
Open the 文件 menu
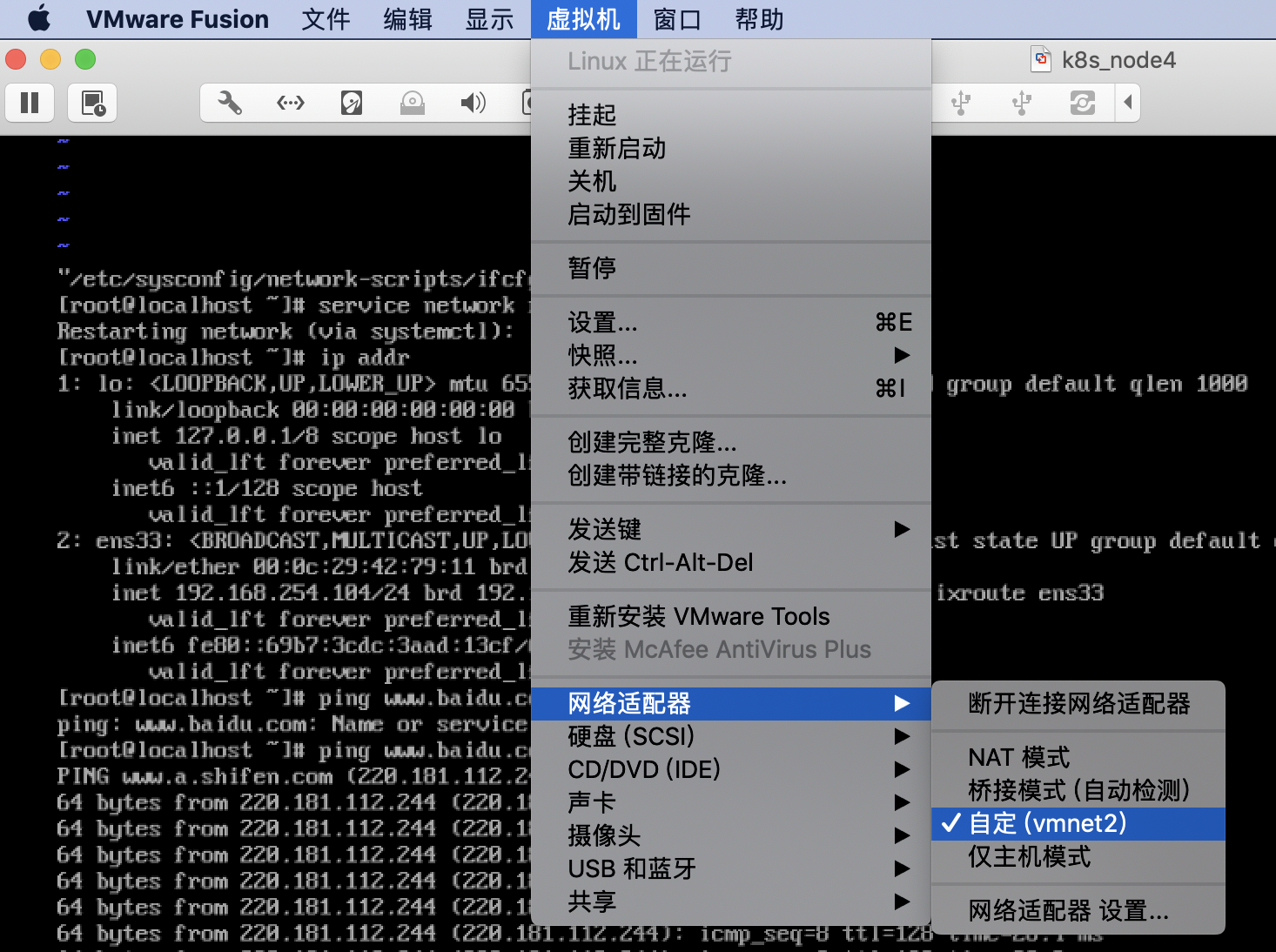point(326,19)
